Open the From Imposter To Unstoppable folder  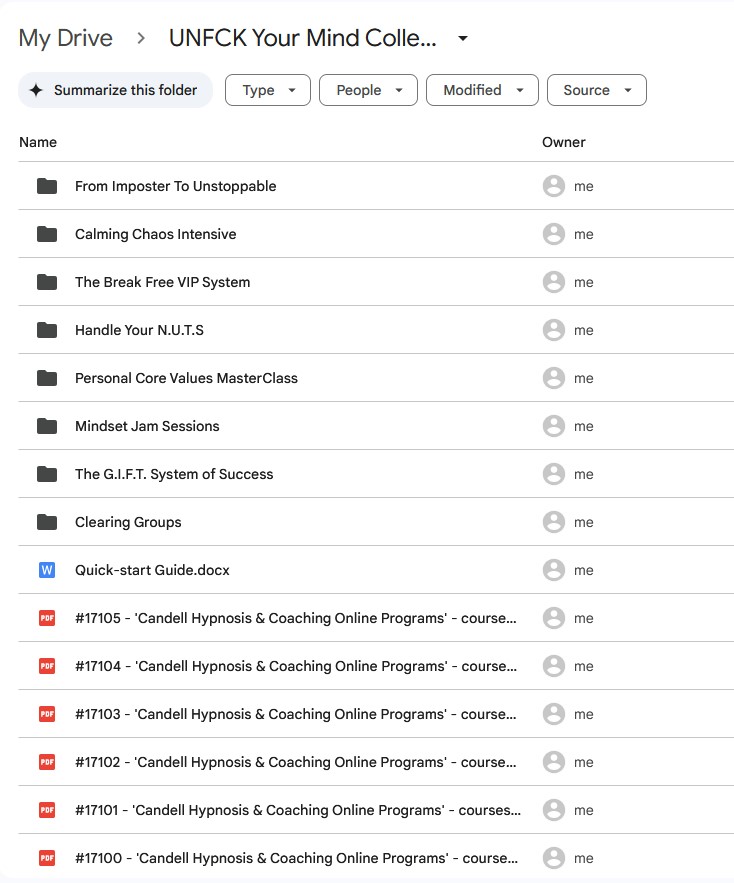pyautogui.click(x=175, y=186)
